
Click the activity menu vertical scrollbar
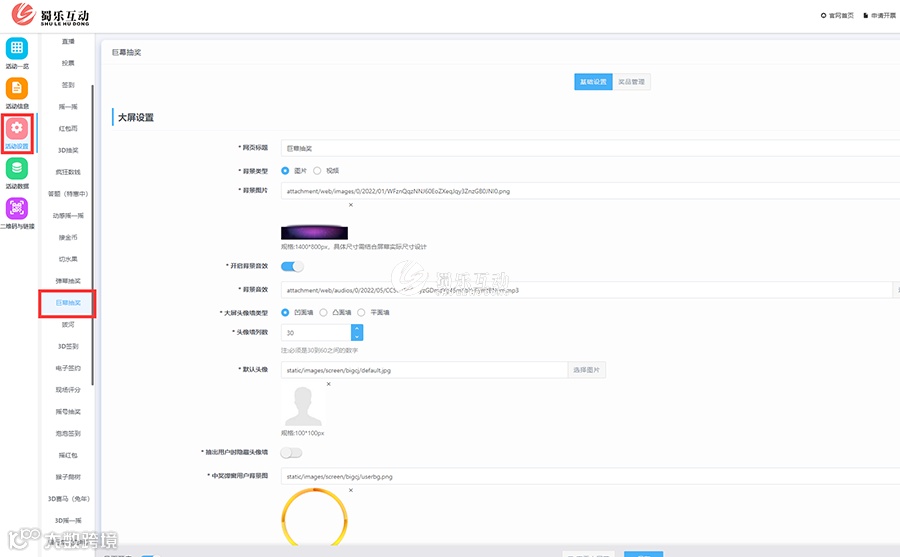(92, 235)
